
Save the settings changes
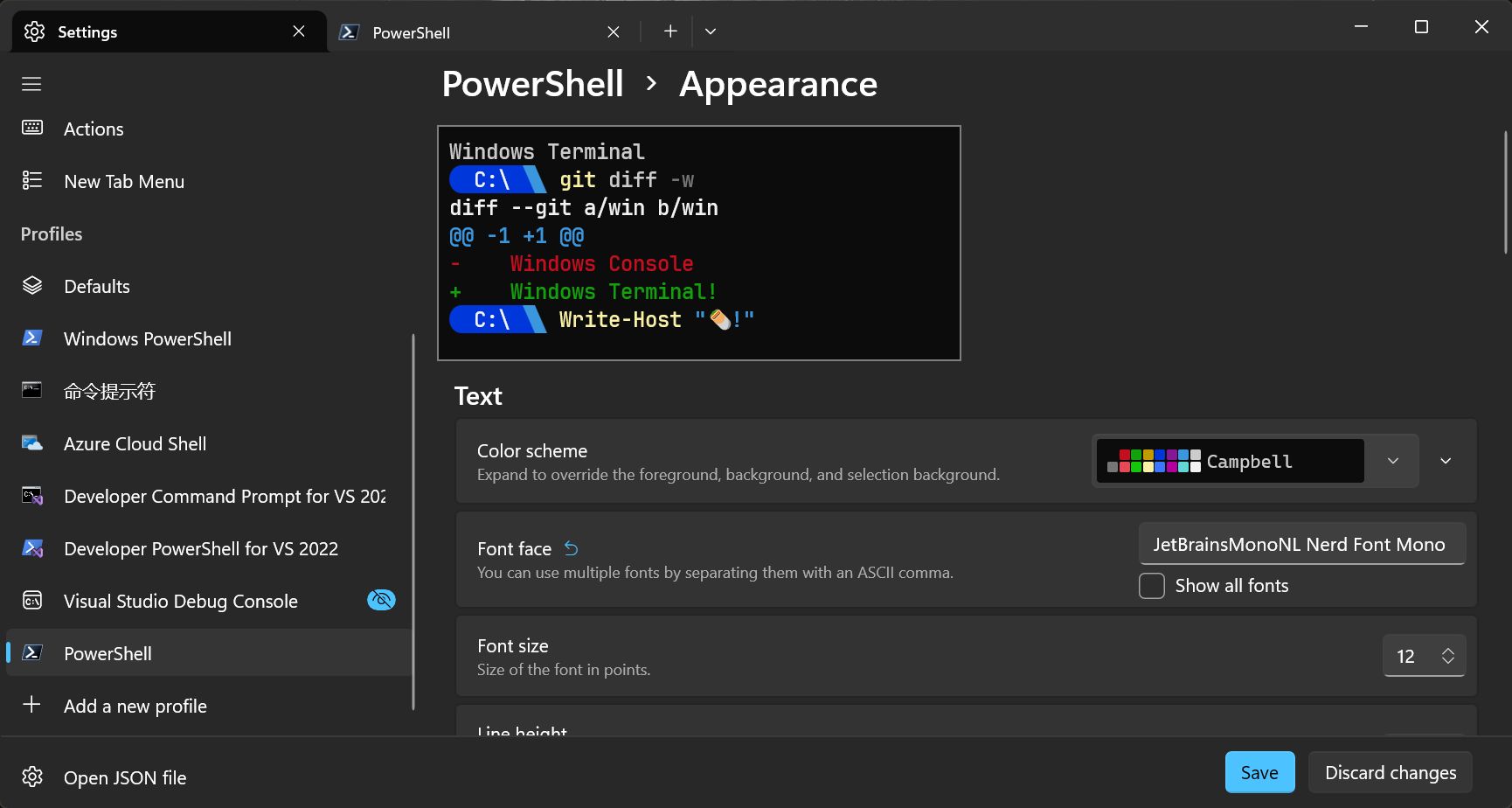pyautogui.click(x=1259, y=772)
